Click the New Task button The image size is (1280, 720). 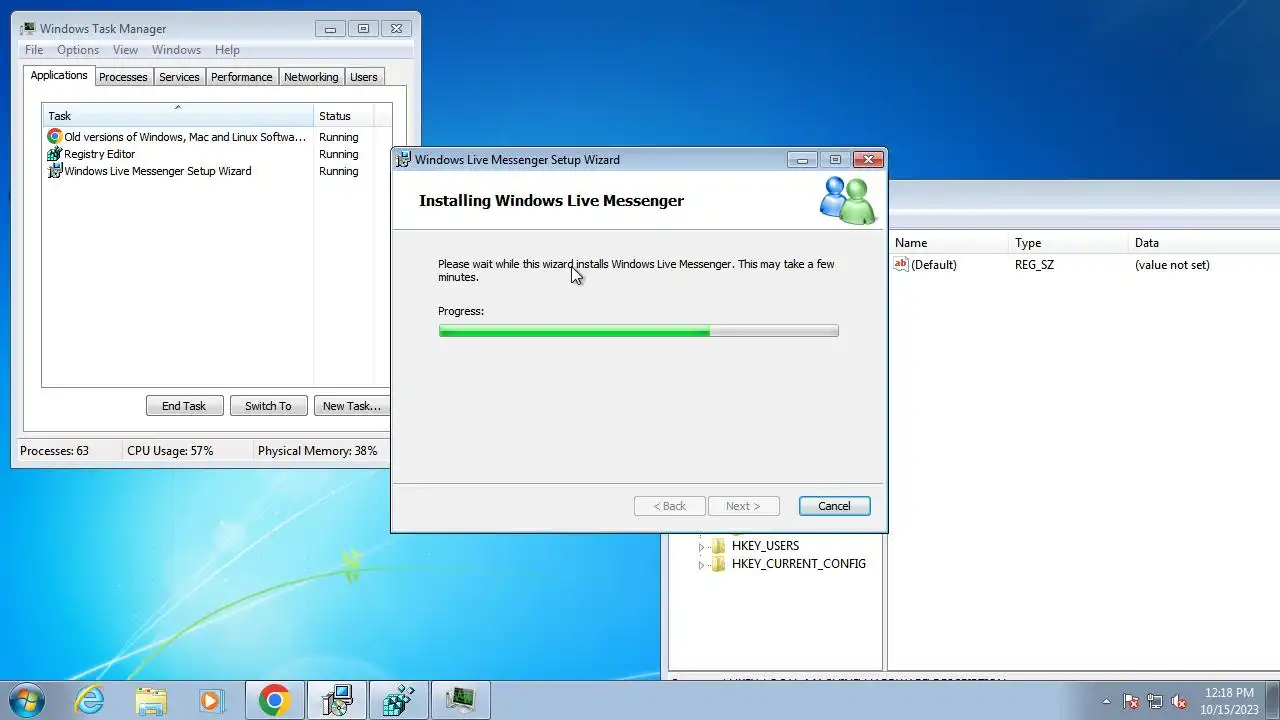(x=351, y=406)
